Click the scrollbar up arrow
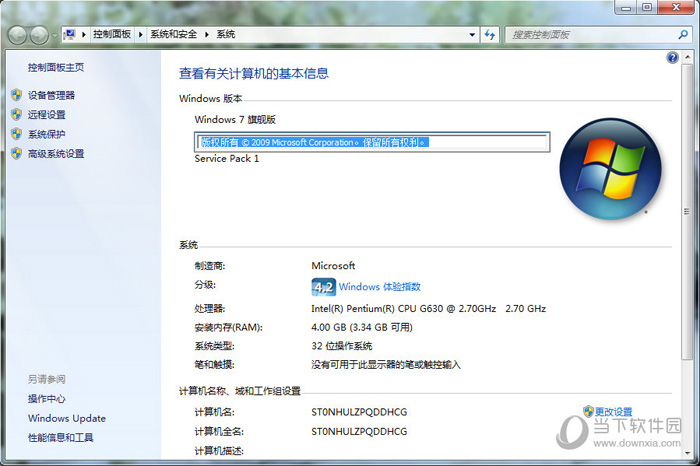 (x=687, y=58)
